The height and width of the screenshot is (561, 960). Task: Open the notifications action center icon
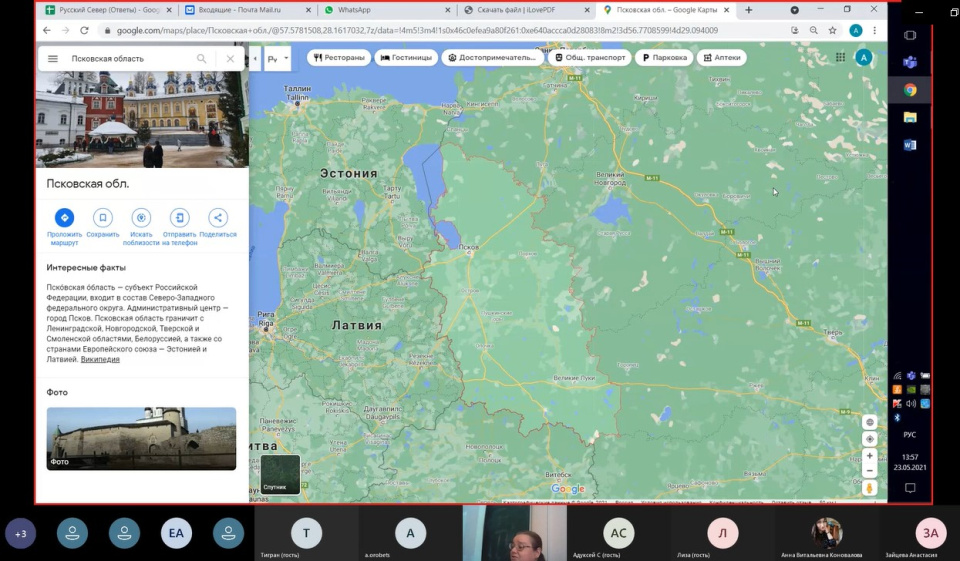click(910, 488)
